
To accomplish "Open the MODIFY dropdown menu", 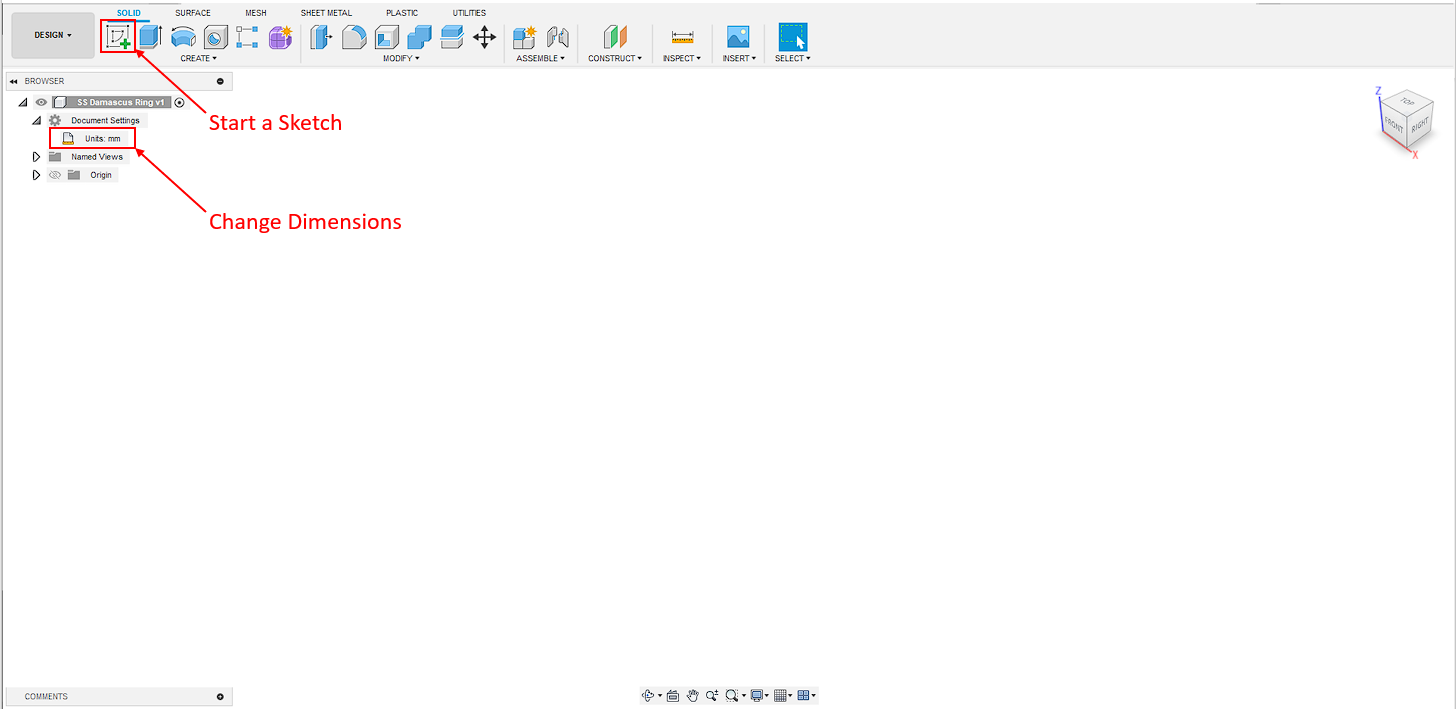I will (x=401, y=59).
